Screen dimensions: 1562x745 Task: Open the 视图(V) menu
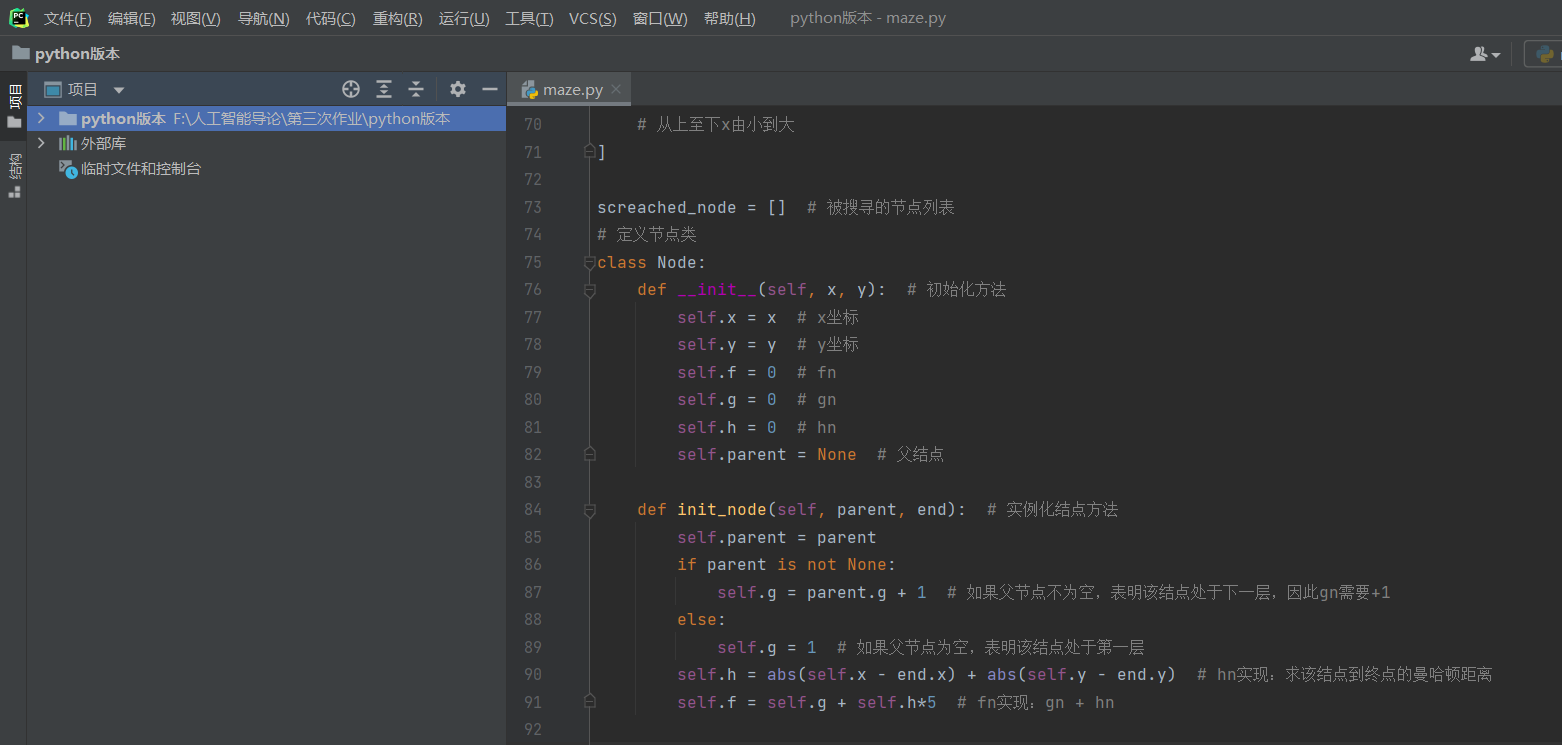tap(195, 19)
